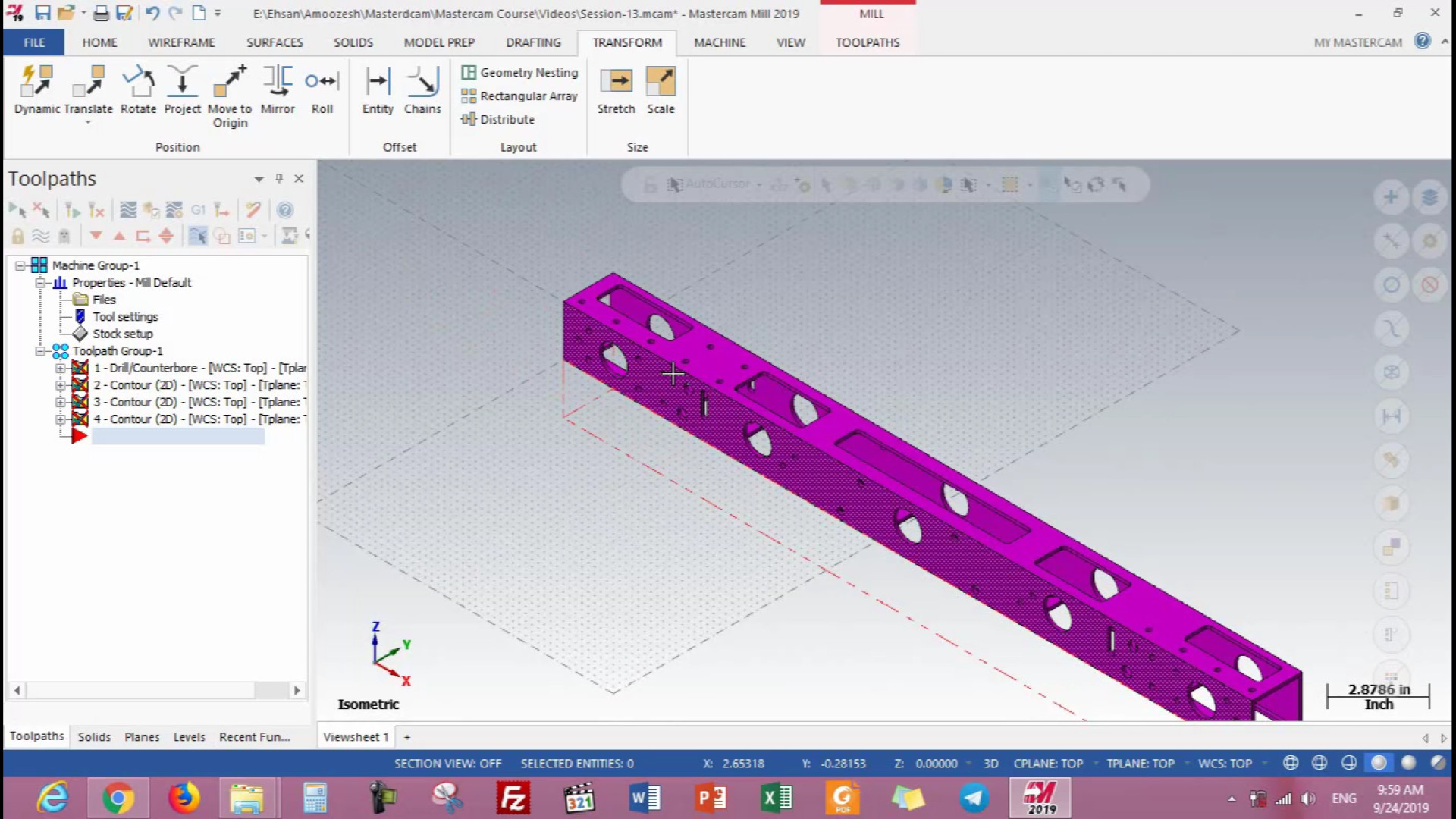This screenshot has height=819, width=1456.
Task: Switch to the Solids panel tab
Action: coord(94,736)
